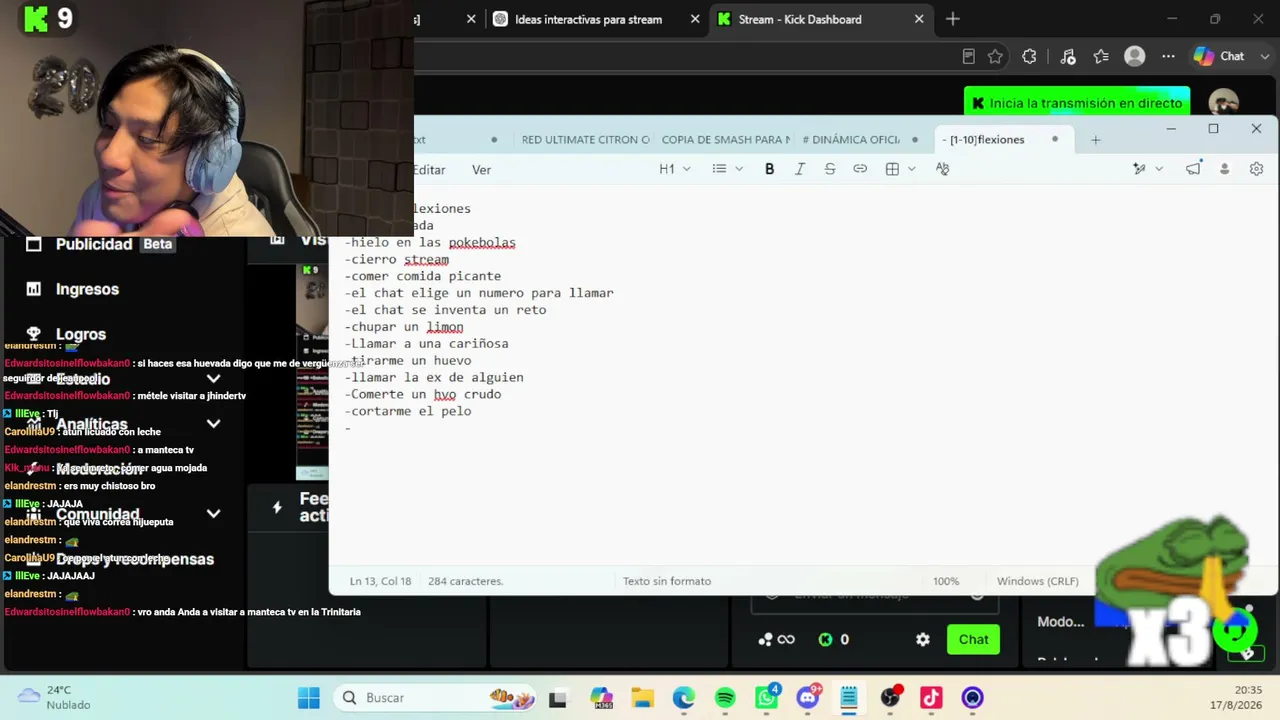Image resolution: width=1280 pixels, height=720 pixels.
Task: Open zoom level 100% in status bar
Action: pos(946,581)
